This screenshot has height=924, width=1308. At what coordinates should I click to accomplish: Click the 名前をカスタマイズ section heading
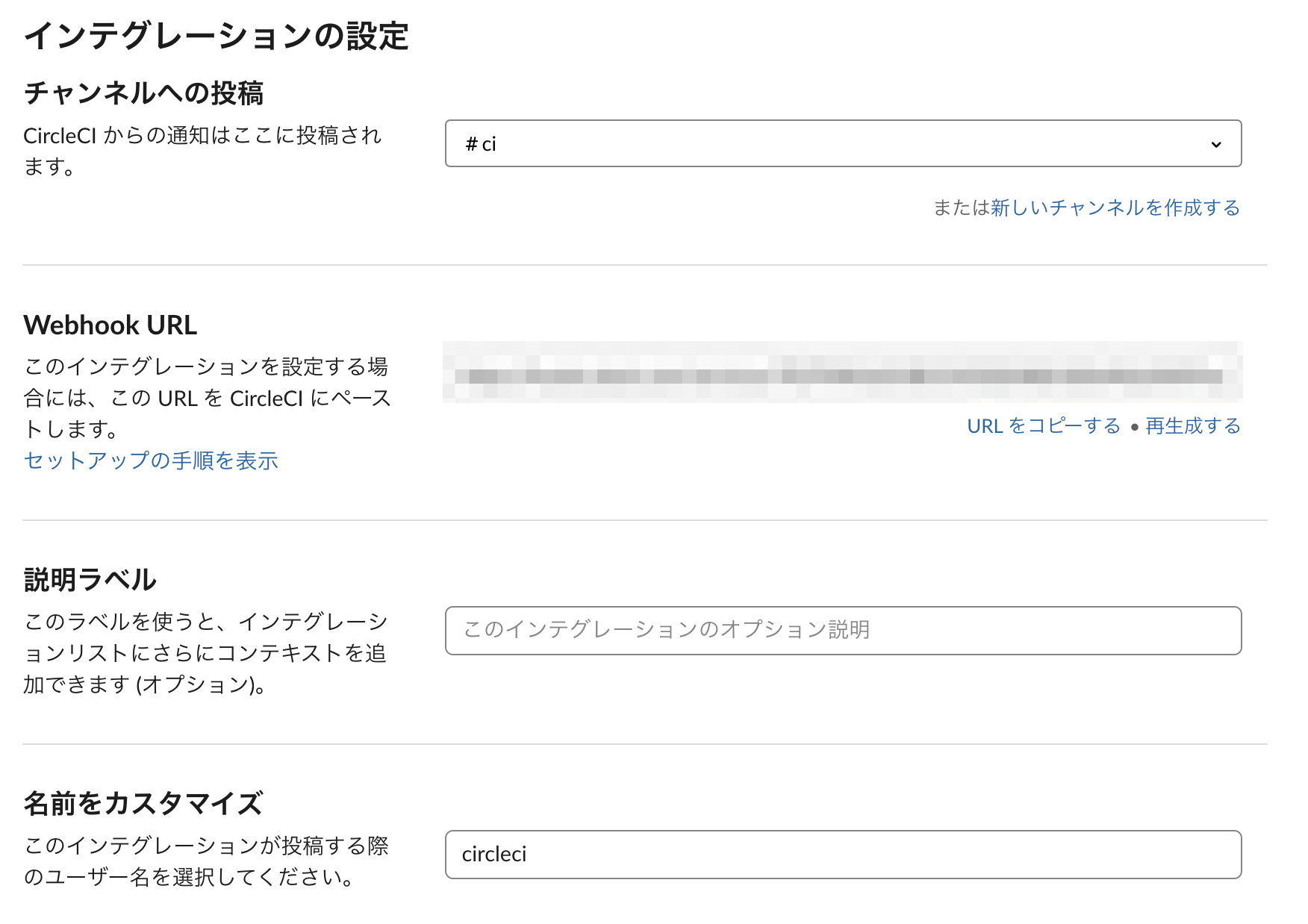(143, 804)
